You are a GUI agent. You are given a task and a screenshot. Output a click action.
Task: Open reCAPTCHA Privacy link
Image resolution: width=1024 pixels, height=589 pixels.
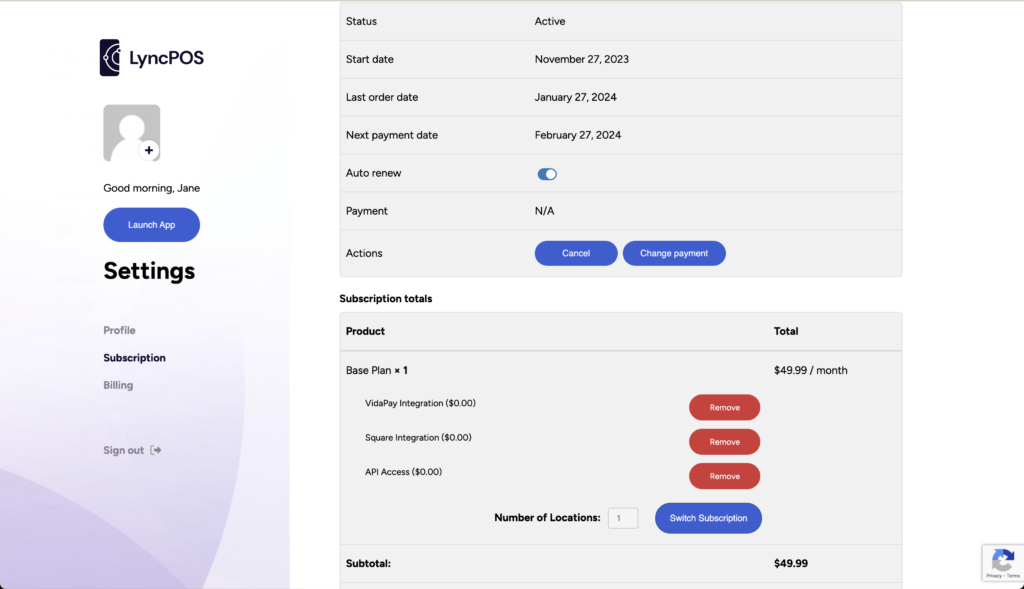(993, 576)
